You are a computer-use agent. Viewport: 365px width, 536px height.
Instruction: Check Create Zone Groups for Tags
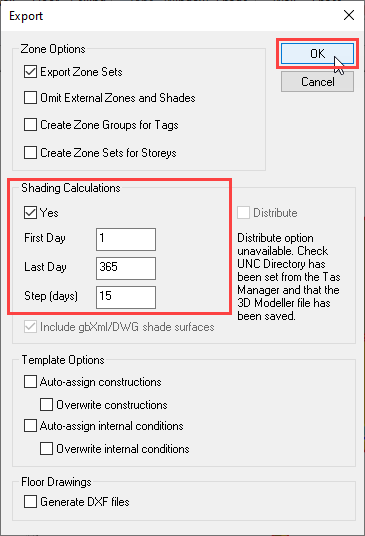[x=30, y=125]
